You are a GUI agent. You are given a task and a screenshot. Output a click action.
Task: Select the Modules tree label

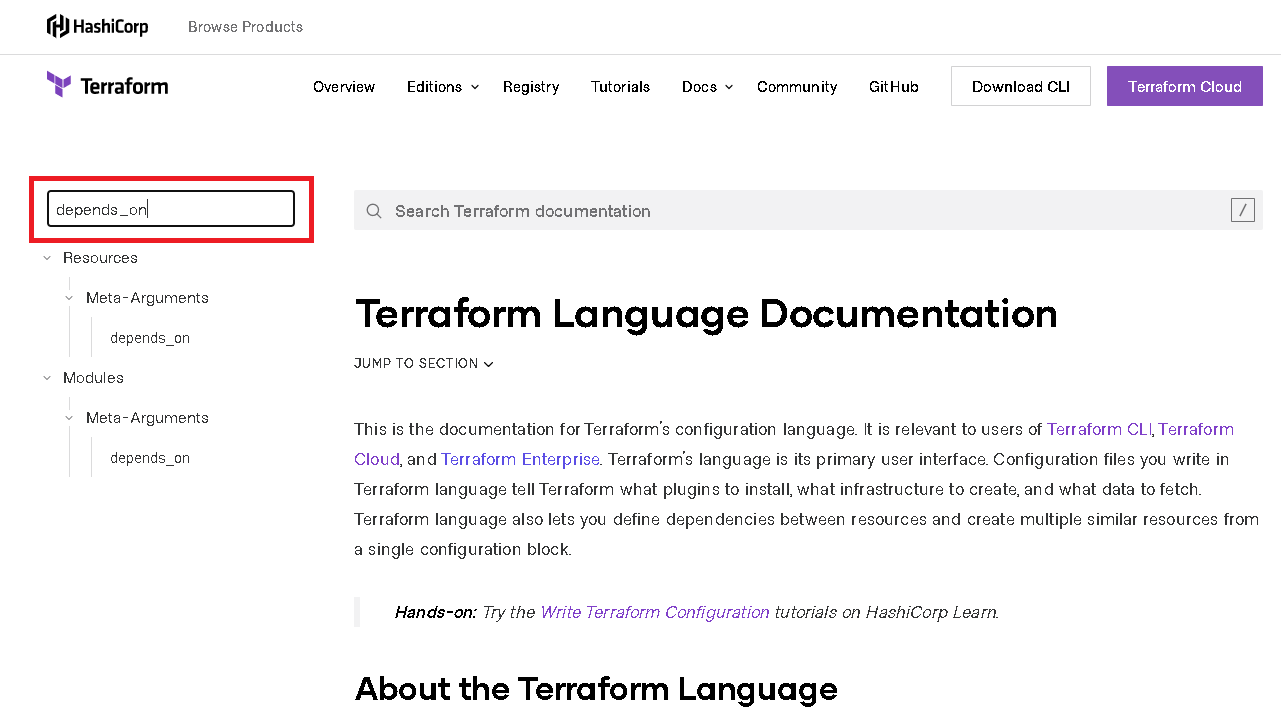(93, 378)
